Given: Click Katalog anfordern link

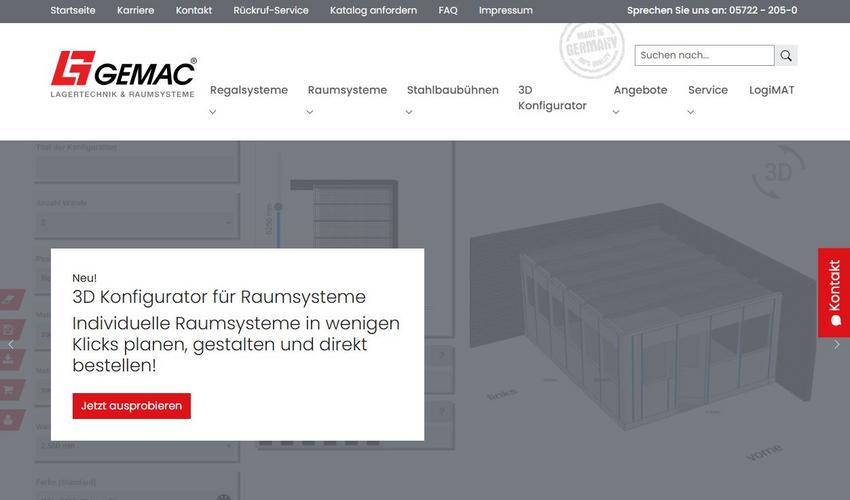Looking at the screenshot, I should 374,10.
